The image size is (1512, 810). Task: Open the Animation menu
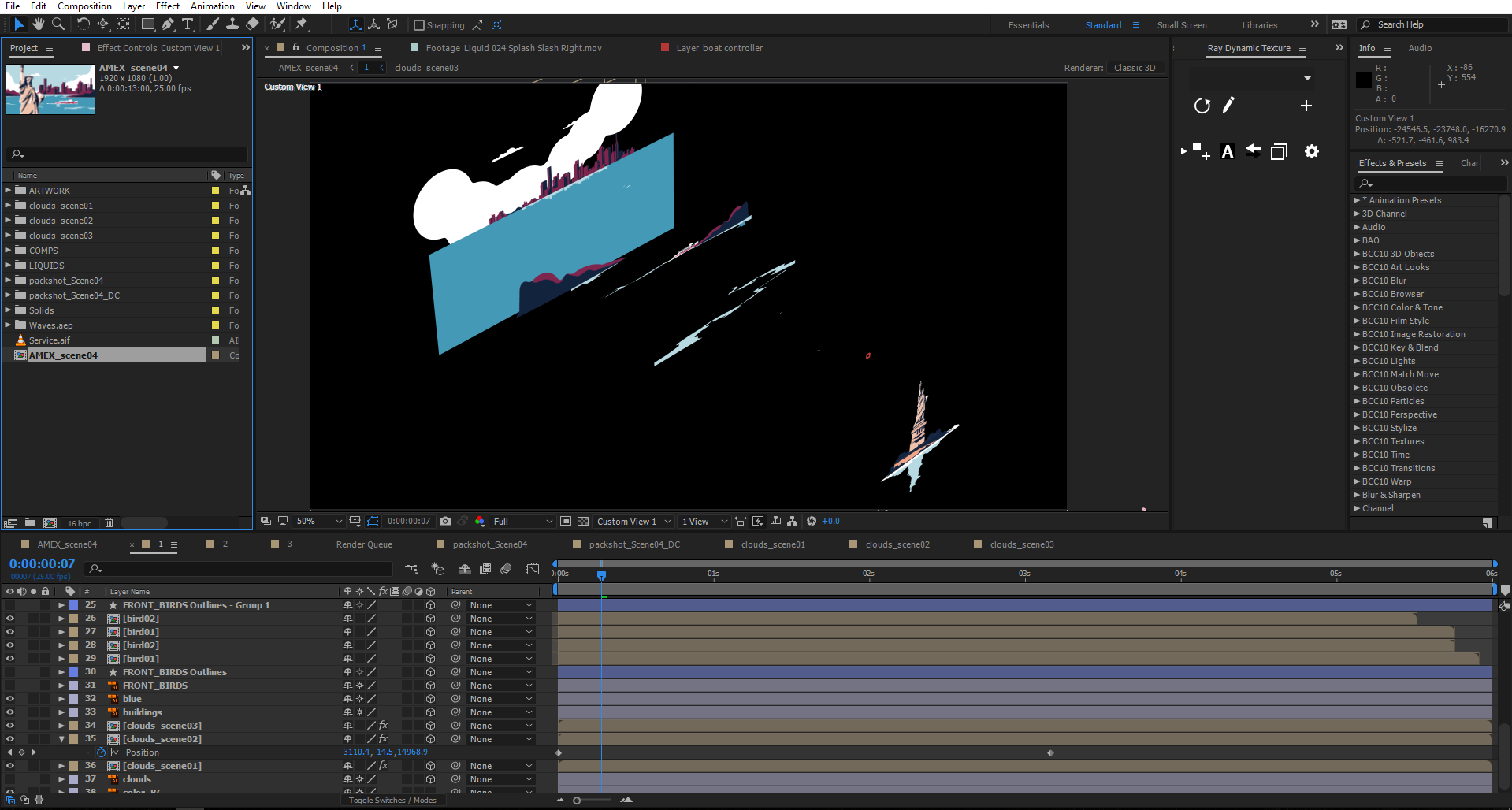click(x=212, y=6)
